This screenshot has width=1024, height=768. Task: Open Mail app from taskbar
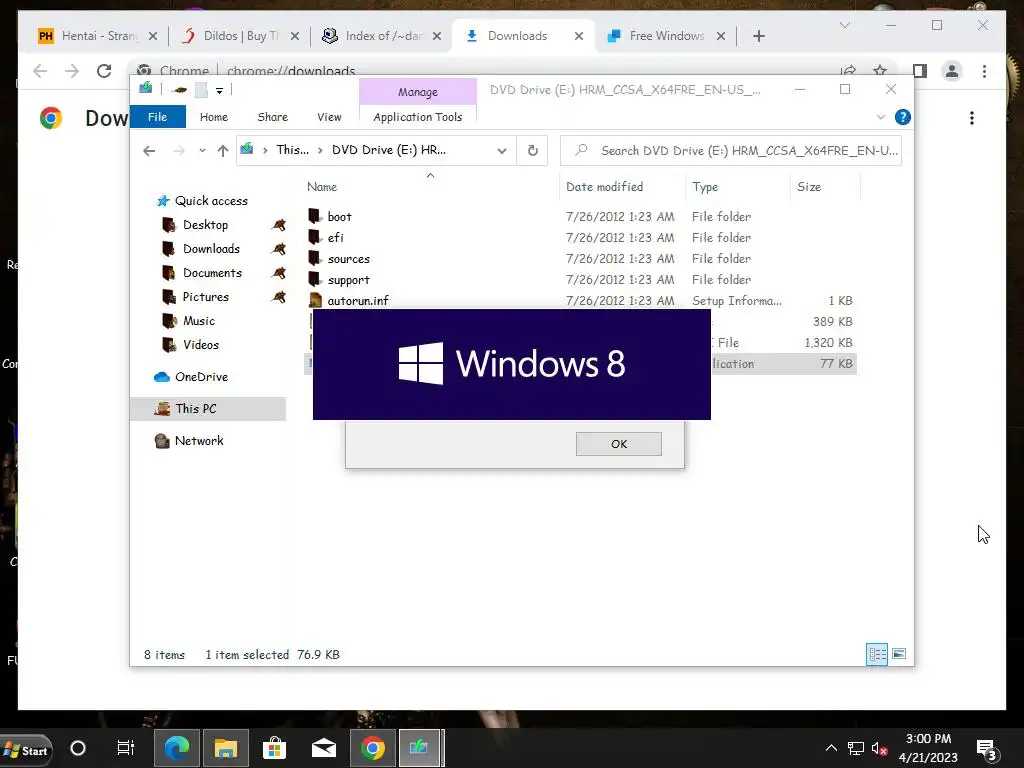click(x=323, y=748)
